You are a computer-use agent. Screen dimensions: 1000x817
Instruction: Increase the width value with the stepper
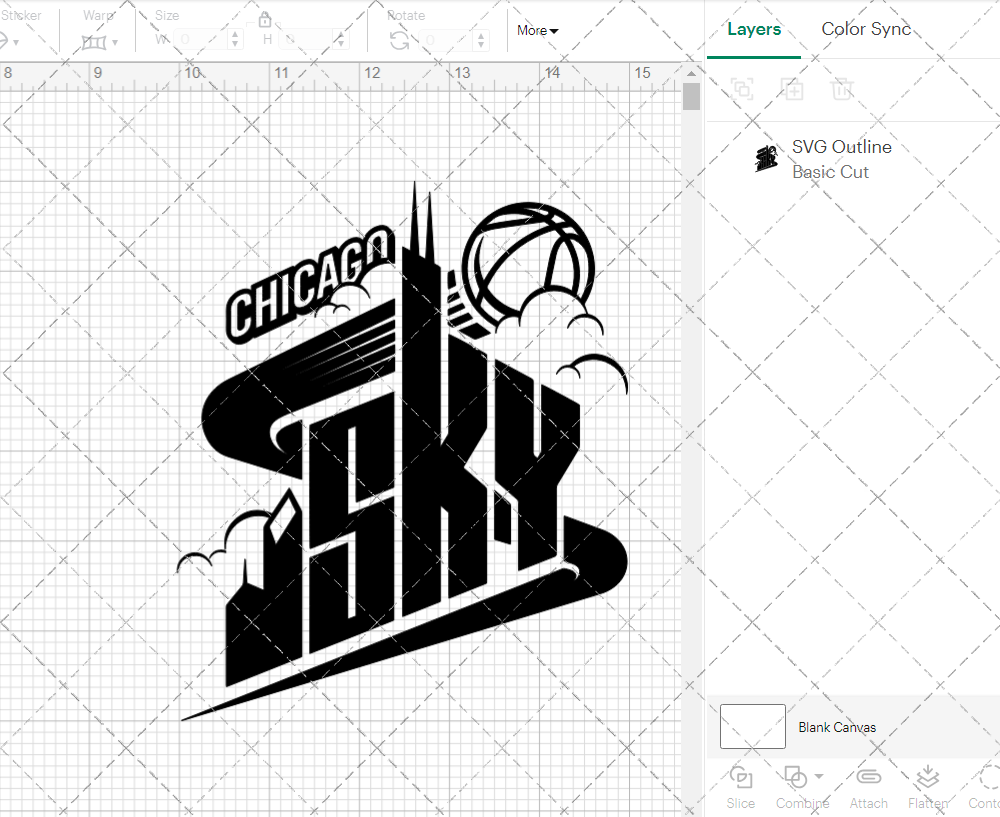[x=236, y=33]
